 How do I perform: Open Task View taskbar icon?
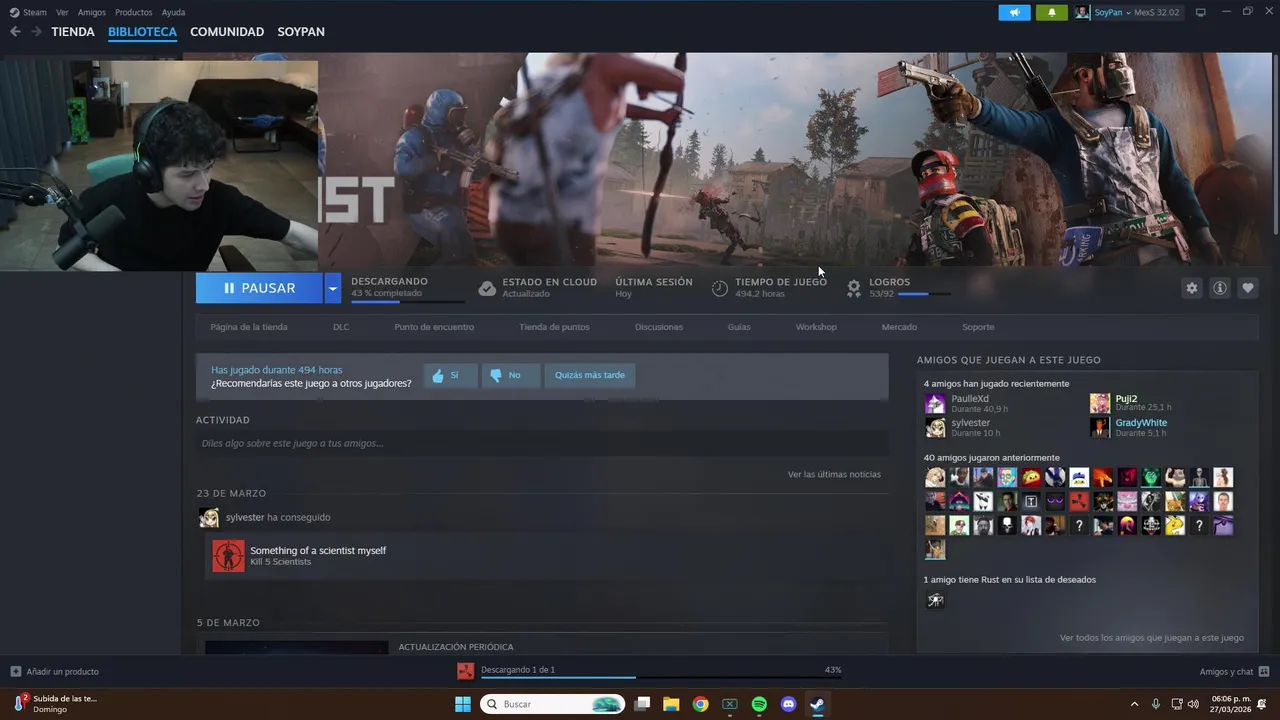[x=642, y=704]
